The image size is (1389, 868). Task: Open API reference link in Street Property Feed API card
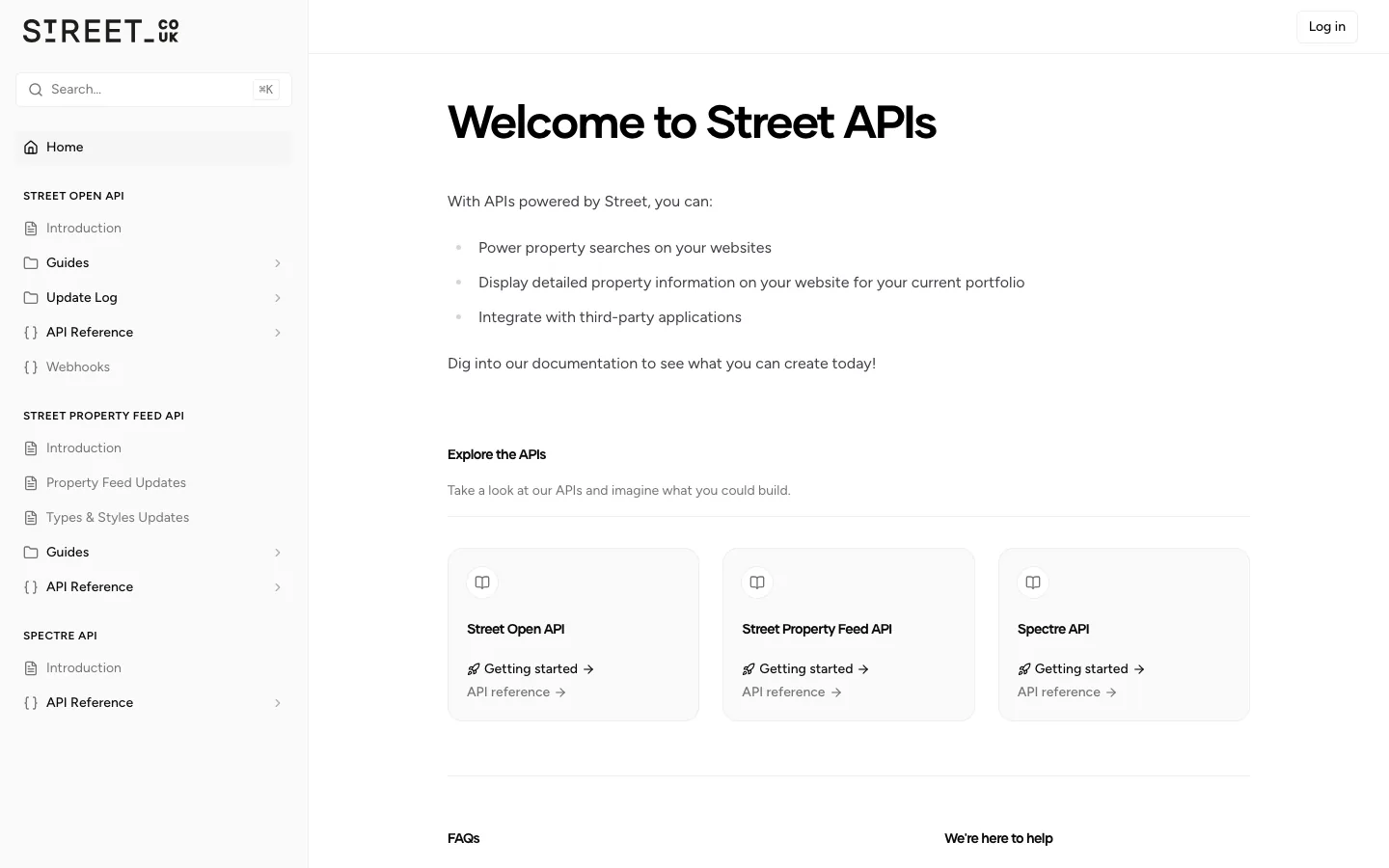[x=792, y=692]
